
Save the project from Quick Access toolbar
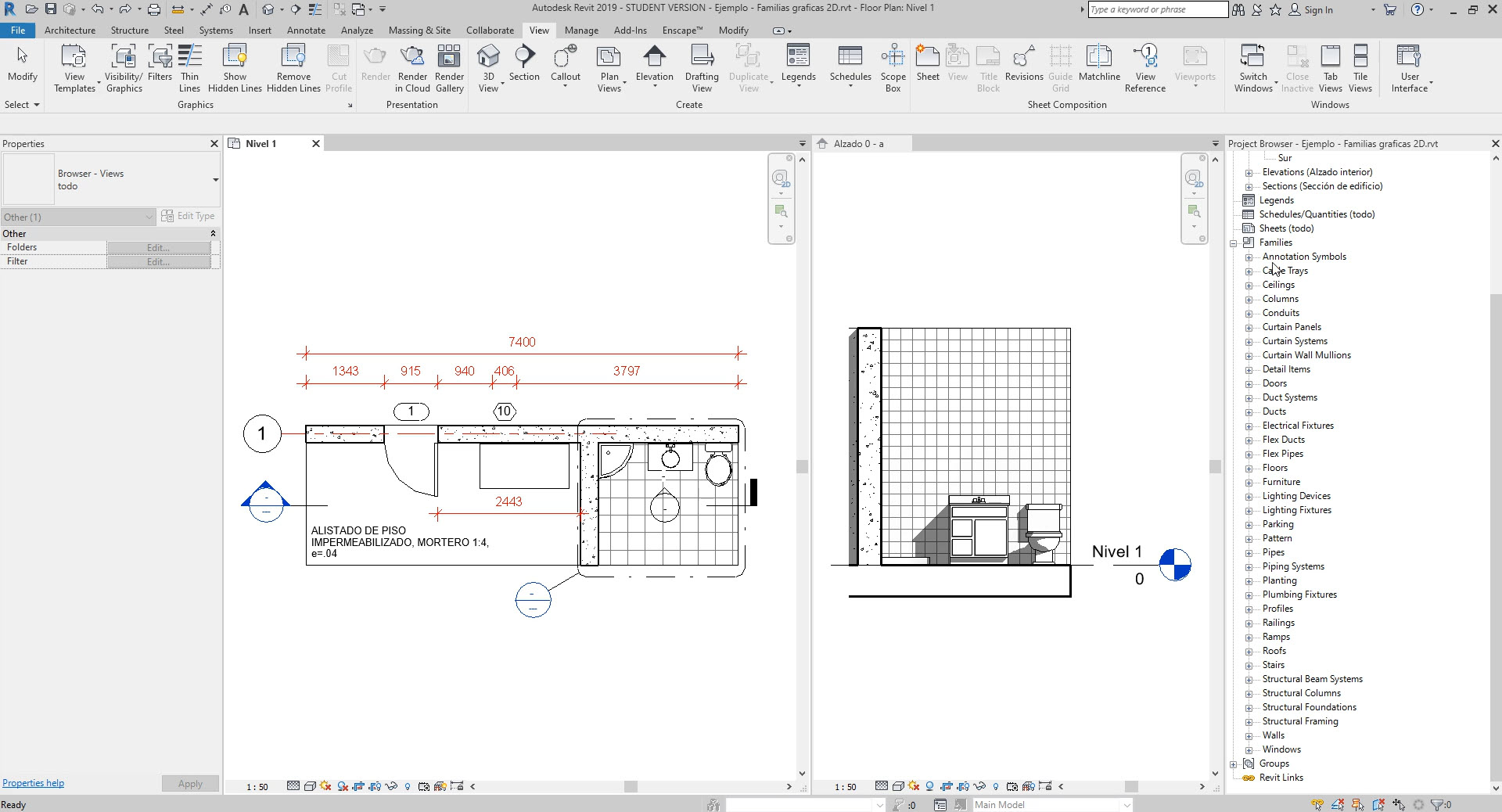pos(51,9)
